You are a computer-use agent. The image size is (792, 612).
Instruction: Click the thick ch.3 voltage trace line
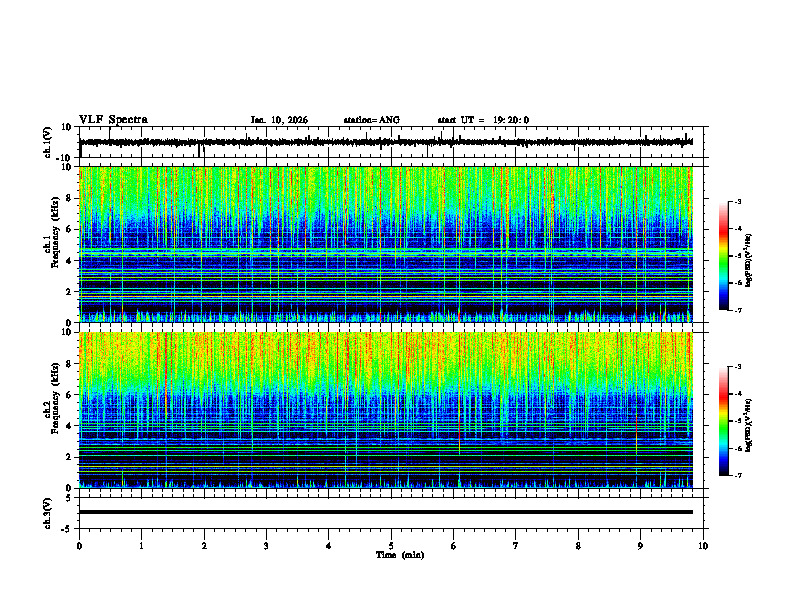coord(385,512)
